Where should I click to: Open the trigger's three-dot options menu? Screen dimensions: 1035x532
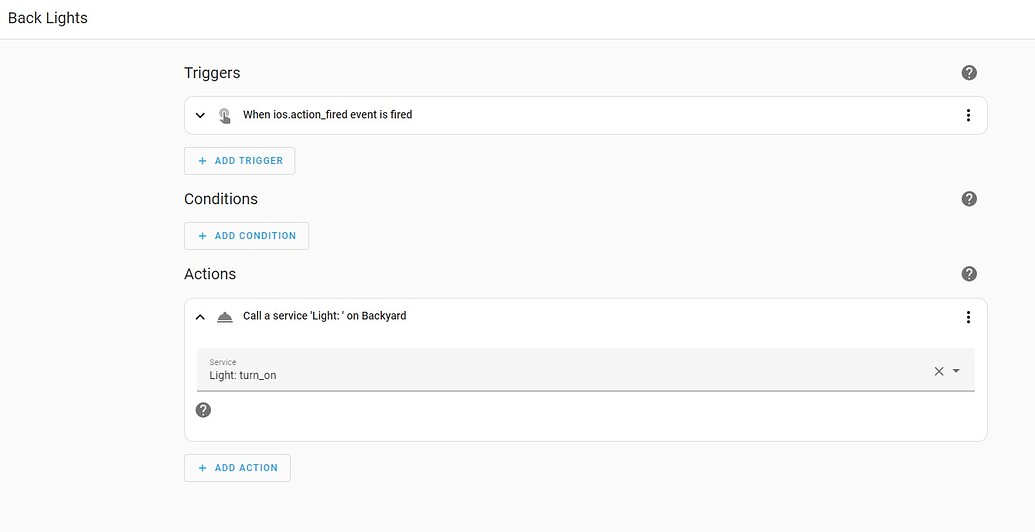(968, 115)
